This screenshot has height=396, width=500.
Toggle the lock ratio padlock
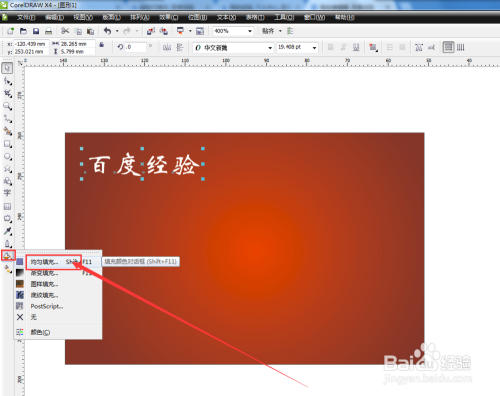click(x=102, y=45)
